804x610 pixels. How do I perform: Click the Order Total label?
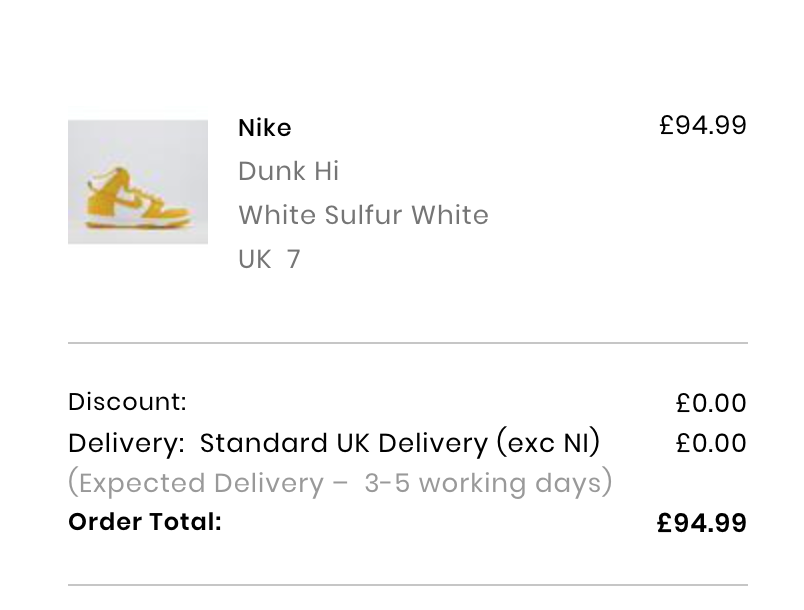[x=145, y=522]
